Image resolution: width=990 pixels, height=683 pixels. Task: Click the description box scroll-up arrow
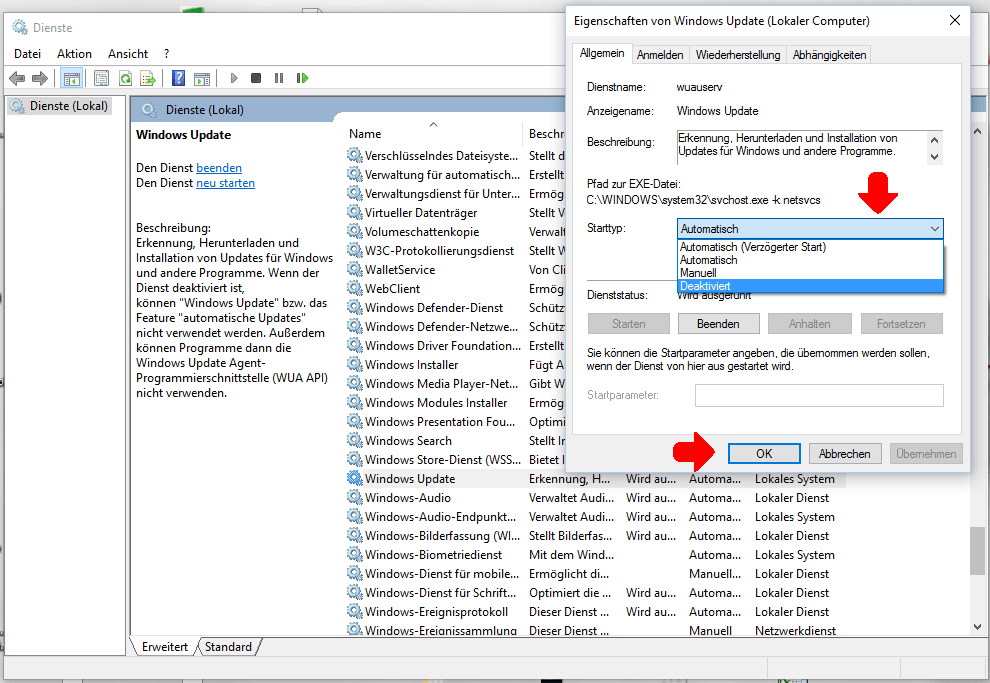pyautogui.click(x=934, y=140)
